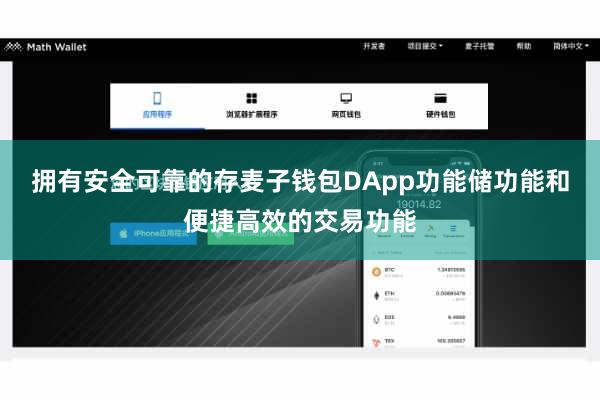
Task: Open the 开发者 nav link
Action: click(x=374, y=46)
